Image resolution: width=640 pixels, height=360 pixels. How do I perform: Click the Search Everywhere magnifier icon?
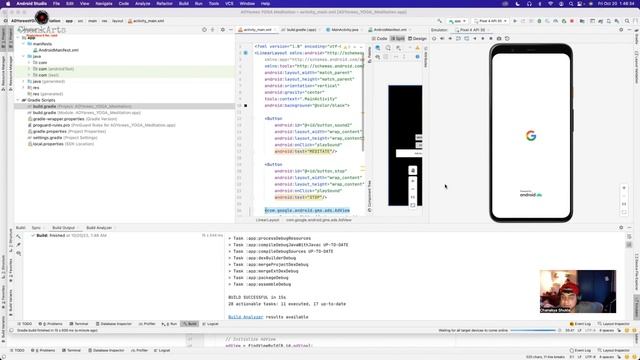pos(627,21)
